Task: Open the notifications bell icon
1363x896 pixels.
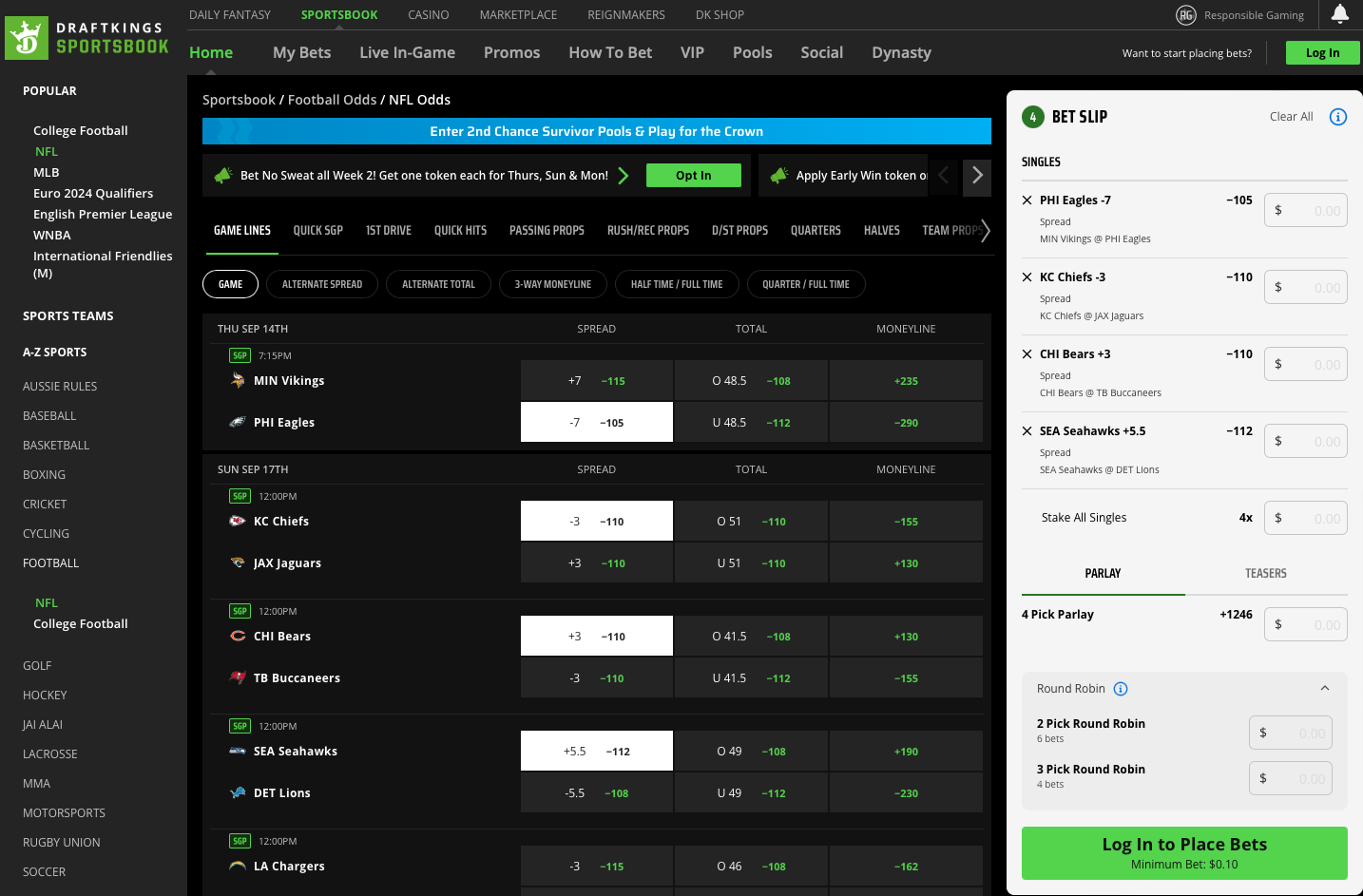Action: 1340,13
